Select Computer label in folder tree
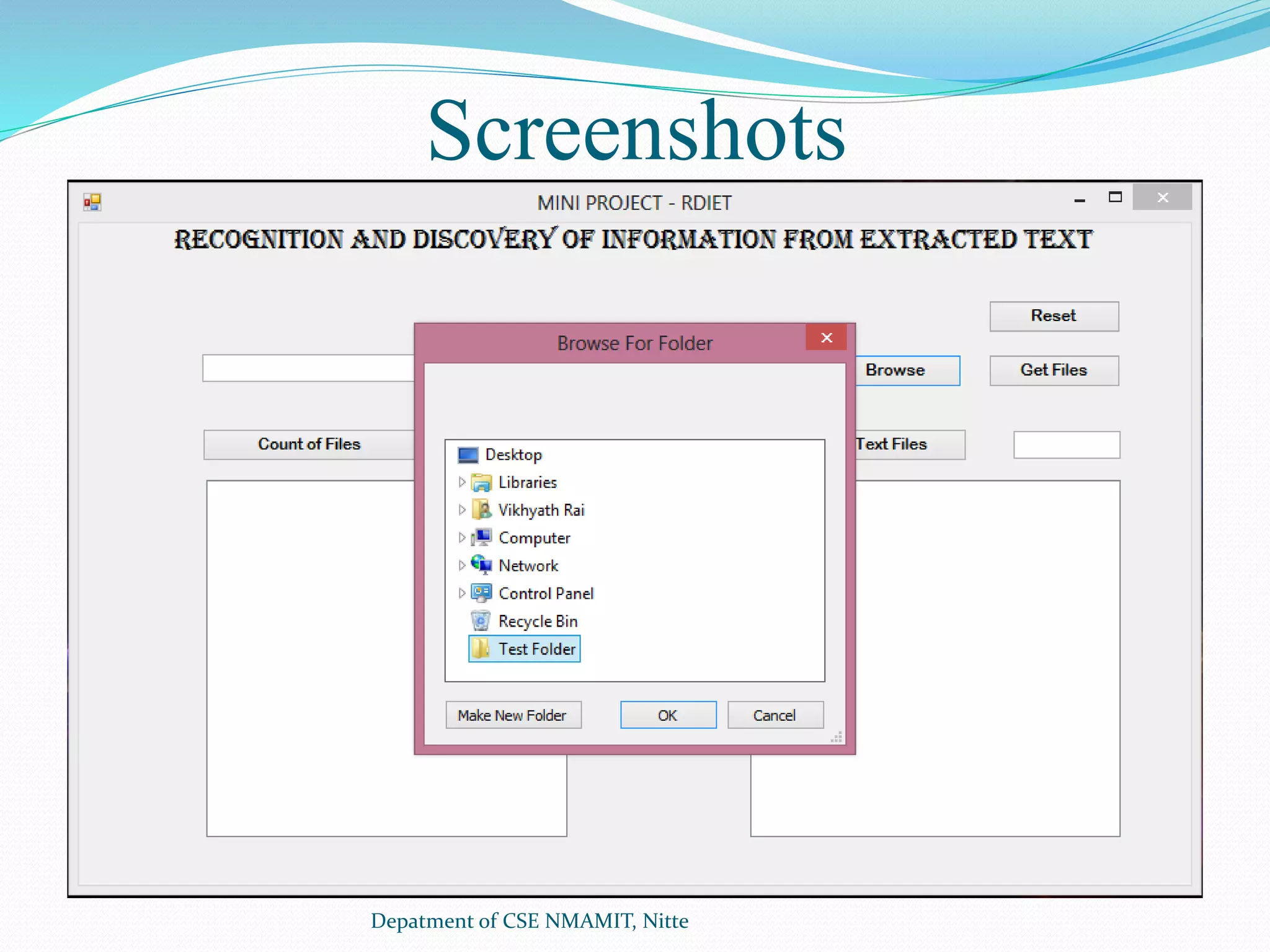1270x952 pixels. coord(535,538)
